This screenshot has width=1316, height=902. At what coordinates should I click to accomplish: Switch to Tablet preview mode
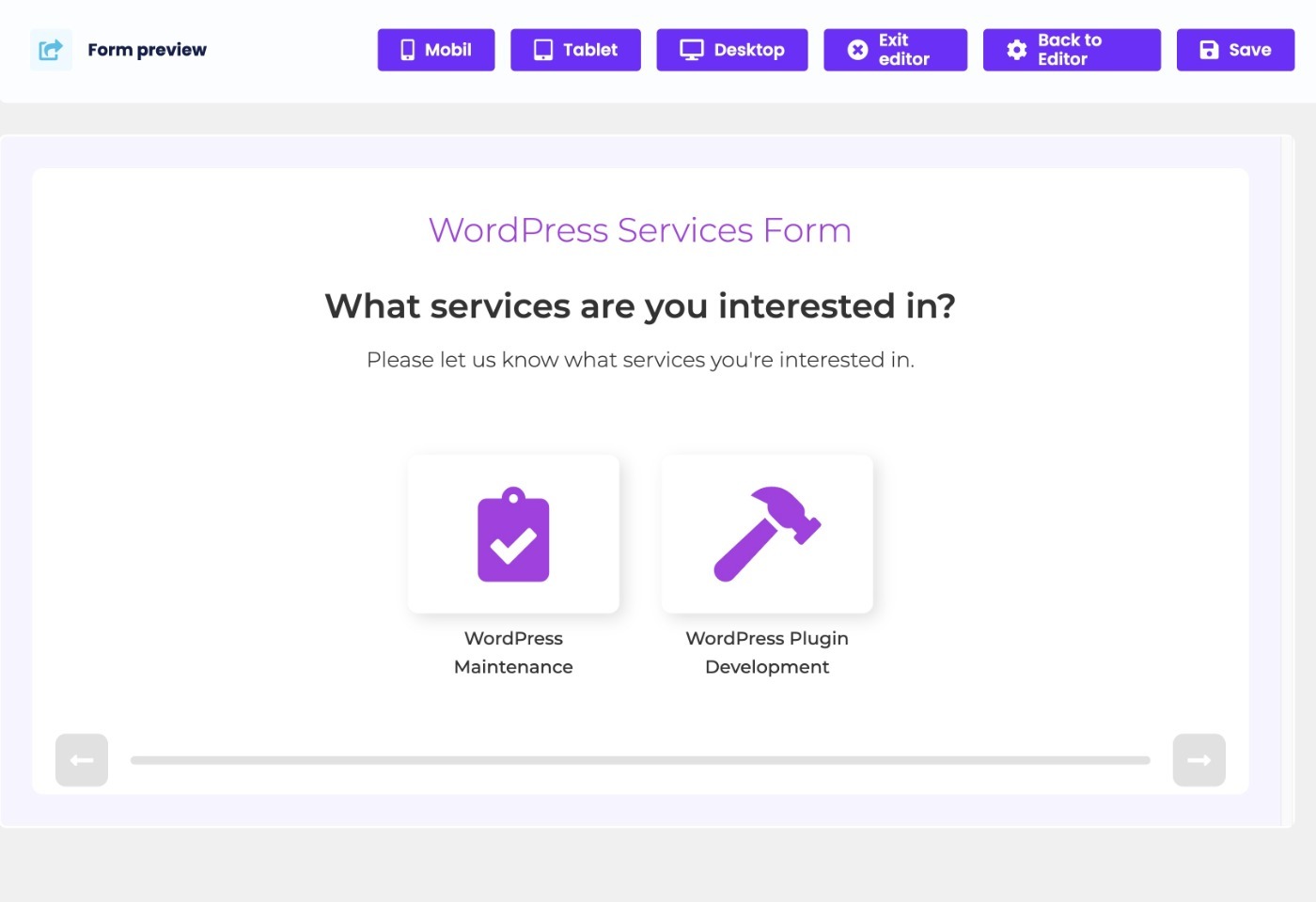point(575,50)
